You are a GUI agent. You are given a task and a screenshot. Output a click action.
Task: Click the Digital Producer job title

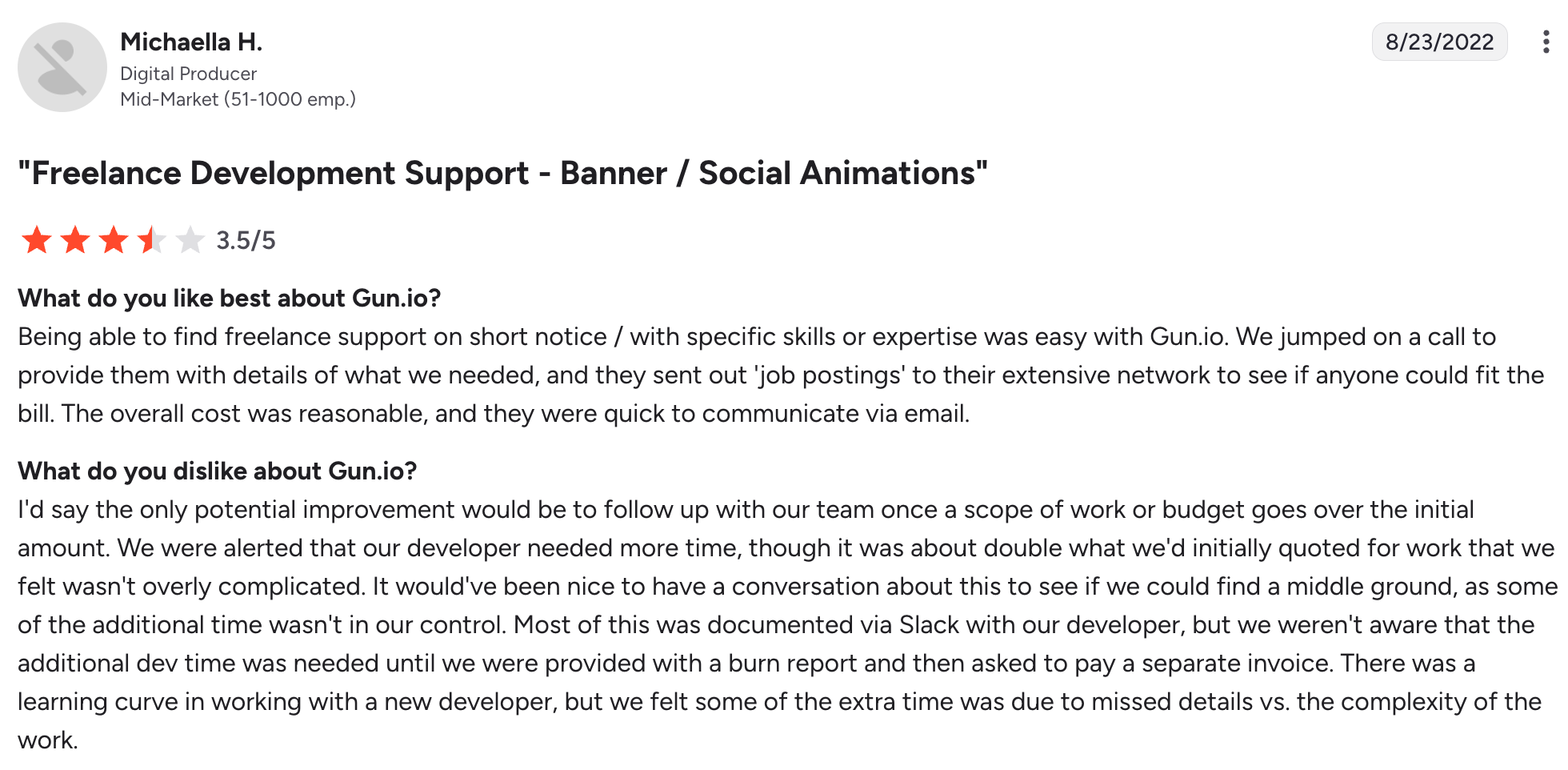[188, 74]
